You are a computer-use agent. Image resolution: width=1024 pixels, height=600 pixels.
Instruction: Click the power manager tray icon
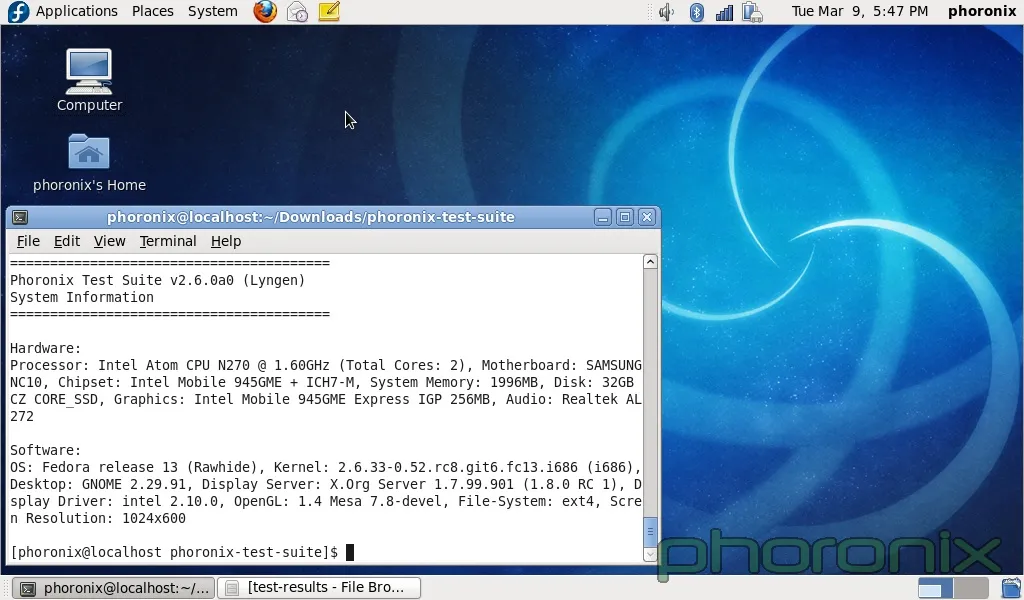pos(752,12)
